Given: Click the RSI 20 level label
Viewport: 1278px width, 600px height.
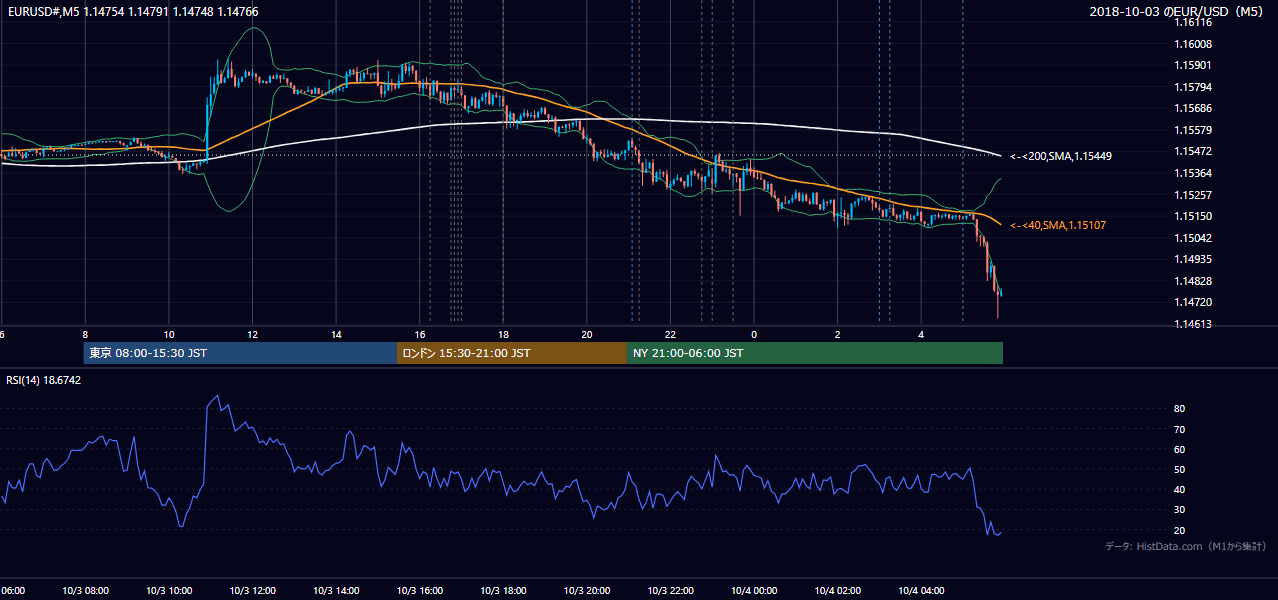Looking at the screenshot, I should click(x=1180, y=530).
